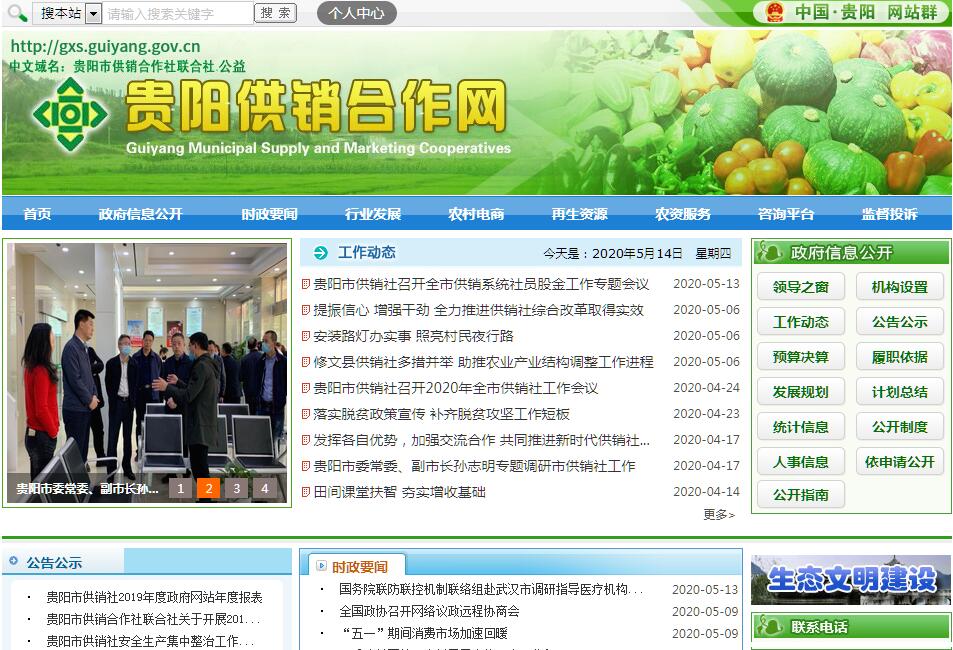953x650 pixels.
Task: Click the 个人中心 button
Action: pyautogui.click(x=356, y=13)
